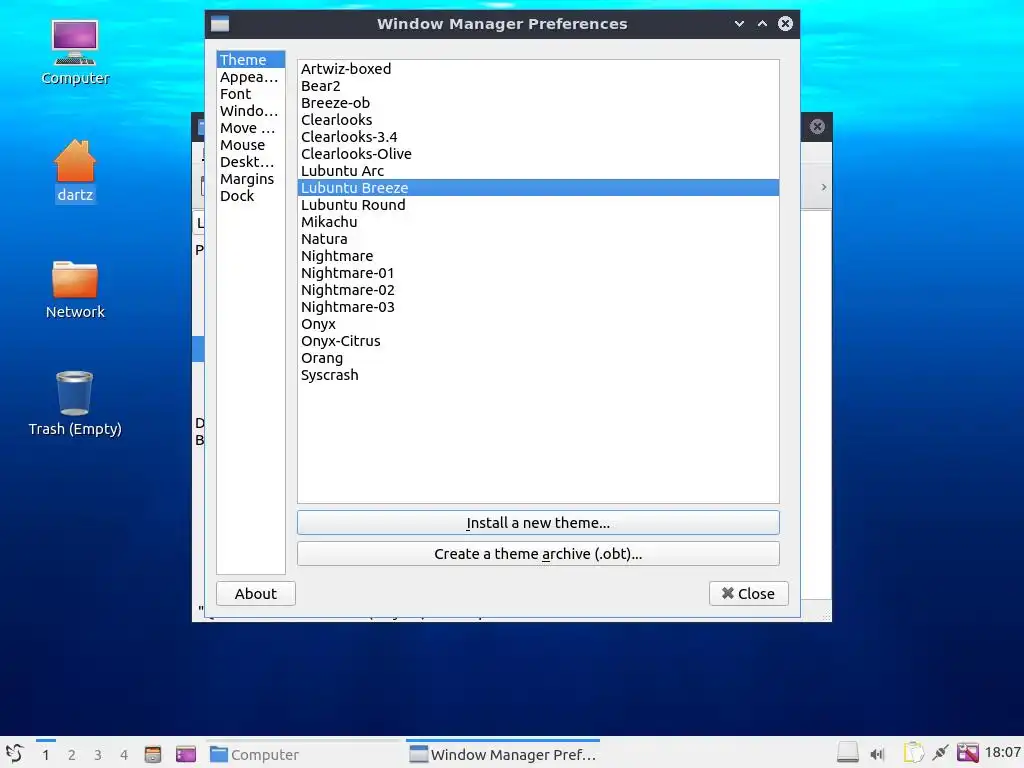Click Window Manager Pref taskbar entry
Viewport: 1024px width, 768px height.
click(x=503, y=754)
